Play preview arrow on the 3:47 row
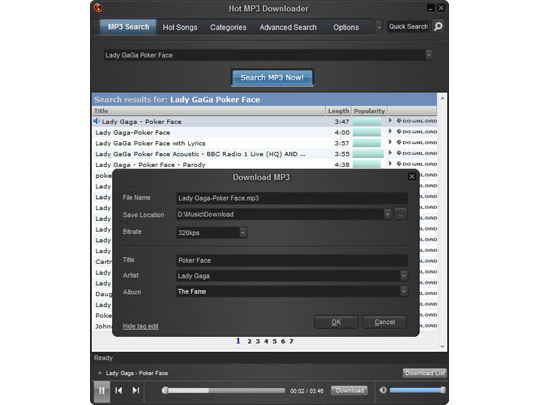Screen dimensions: 540x405 390,121
